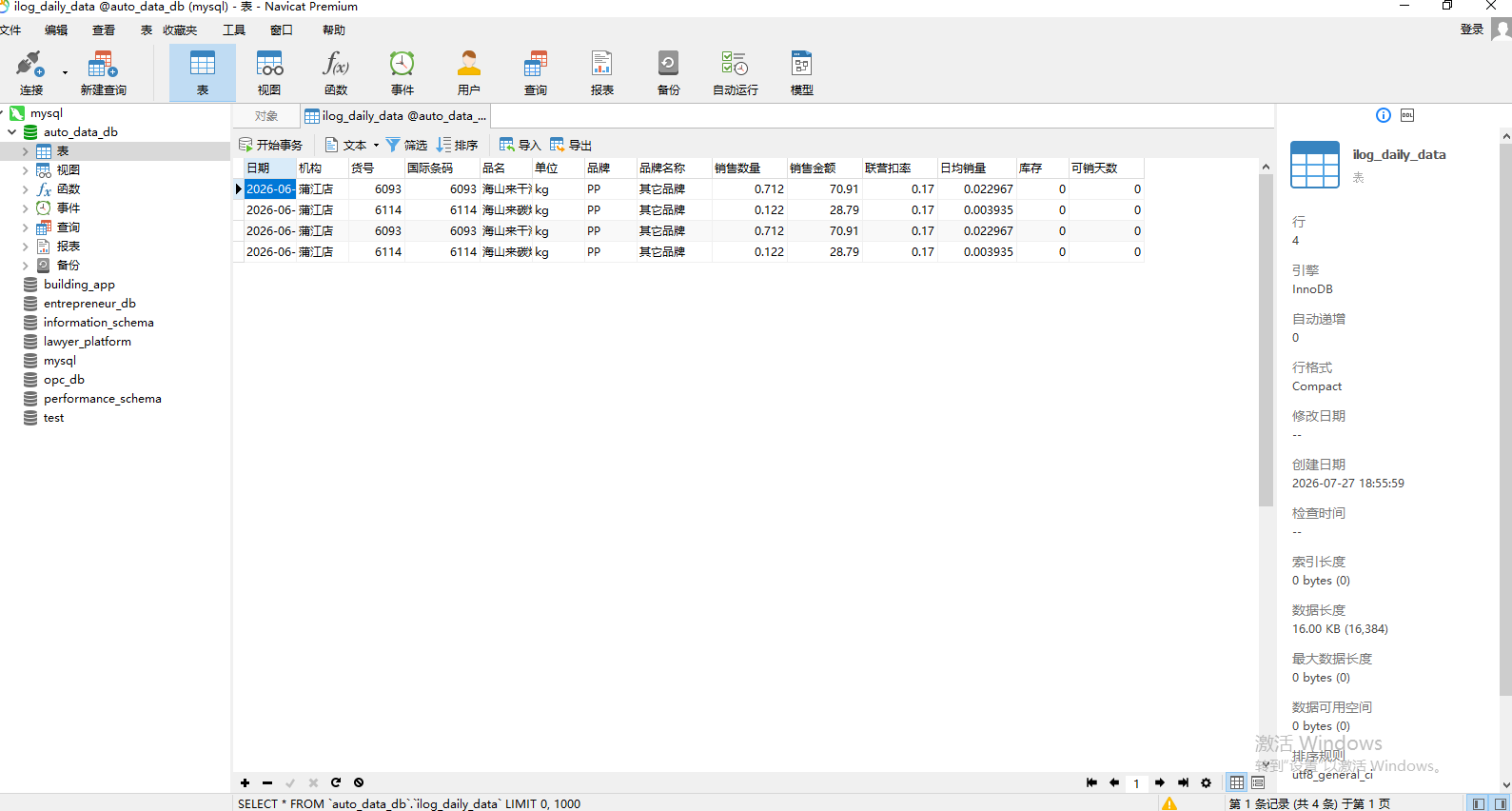Image resolution: width=1512 pixels, height=811 pixels.
Task: Open the 连接 dropdown arrow
Action: pyautogui.click(x=65, y=73)
